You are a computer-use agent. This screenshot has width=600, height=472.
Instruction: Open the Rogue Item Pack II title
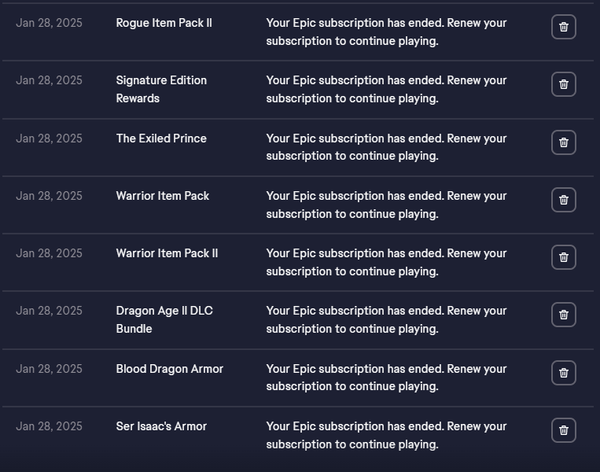coord(164,23)
